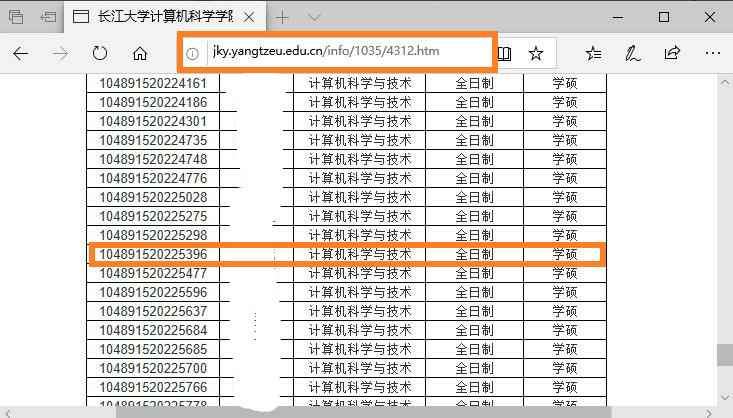Click 学硕 in row 104891520225396
Screen dimensions: 733x418
(x=564, y=254)
